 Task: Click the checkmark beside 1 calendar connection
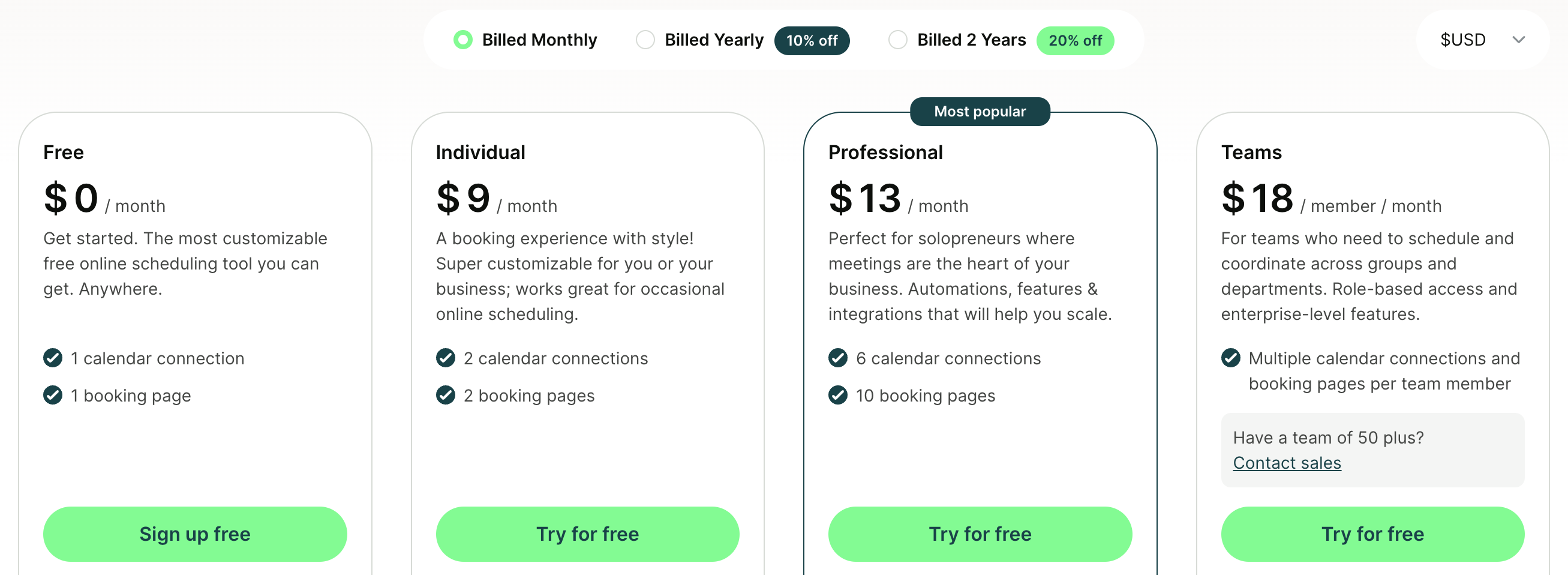pos(52,358)
